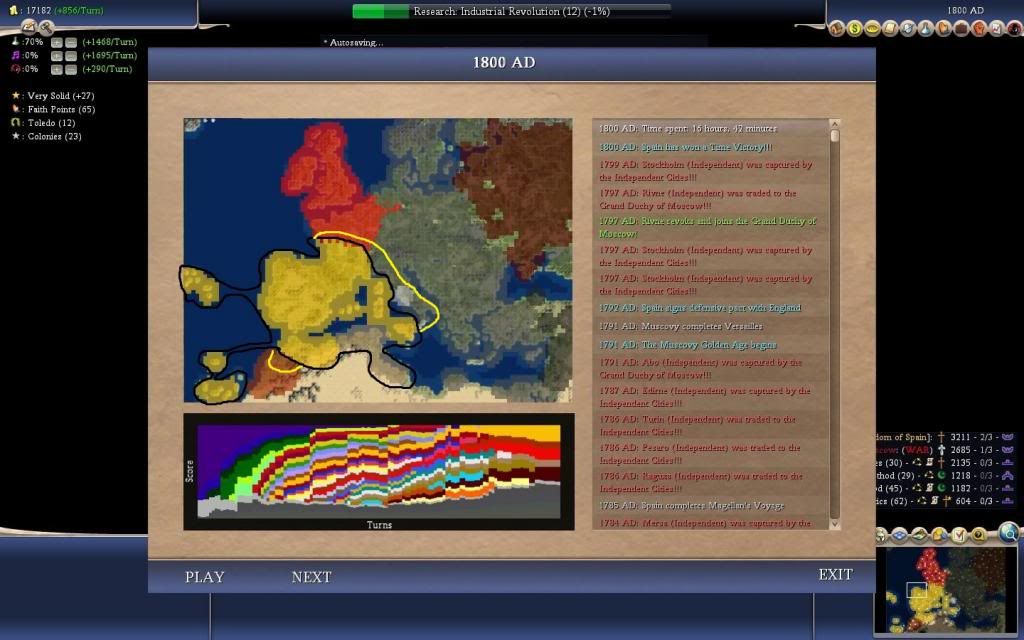1024x640 pixels.
Task: Toggle the scores flag-checkmark icon near minimap
Action: click(959, 535)
